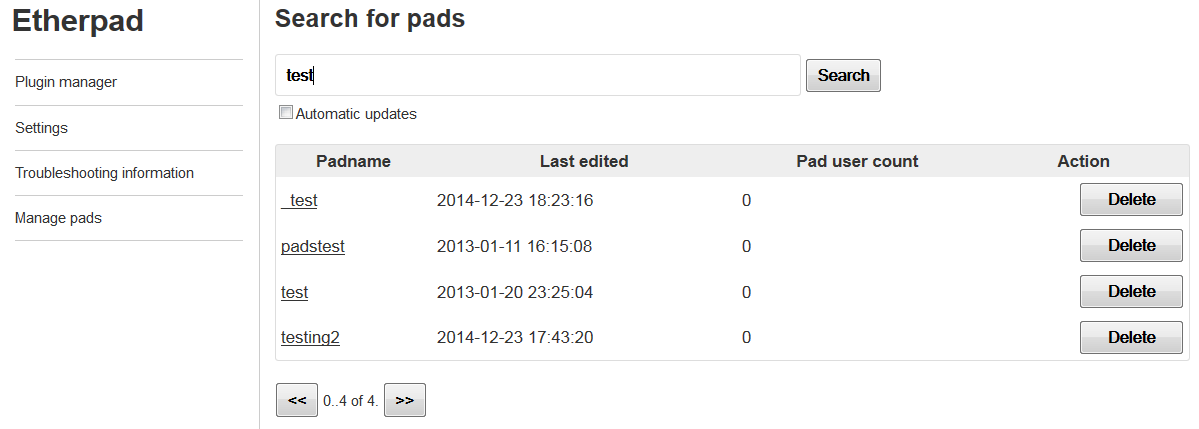Open the testing2 pad link

(310, 337)
